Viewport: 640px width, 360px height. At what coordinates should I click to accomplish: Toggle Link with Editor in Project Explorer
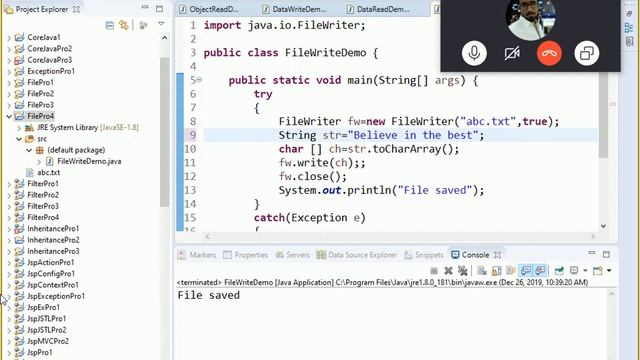[x=124, y=25]
